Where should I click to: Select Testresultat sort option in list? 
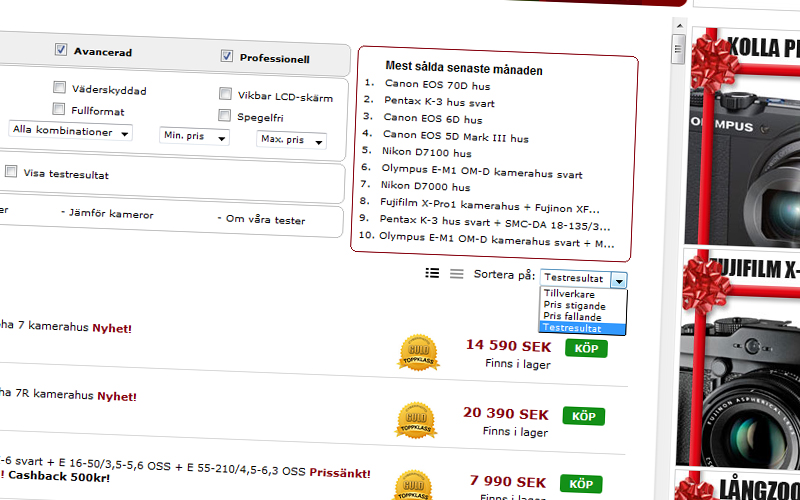583,329
